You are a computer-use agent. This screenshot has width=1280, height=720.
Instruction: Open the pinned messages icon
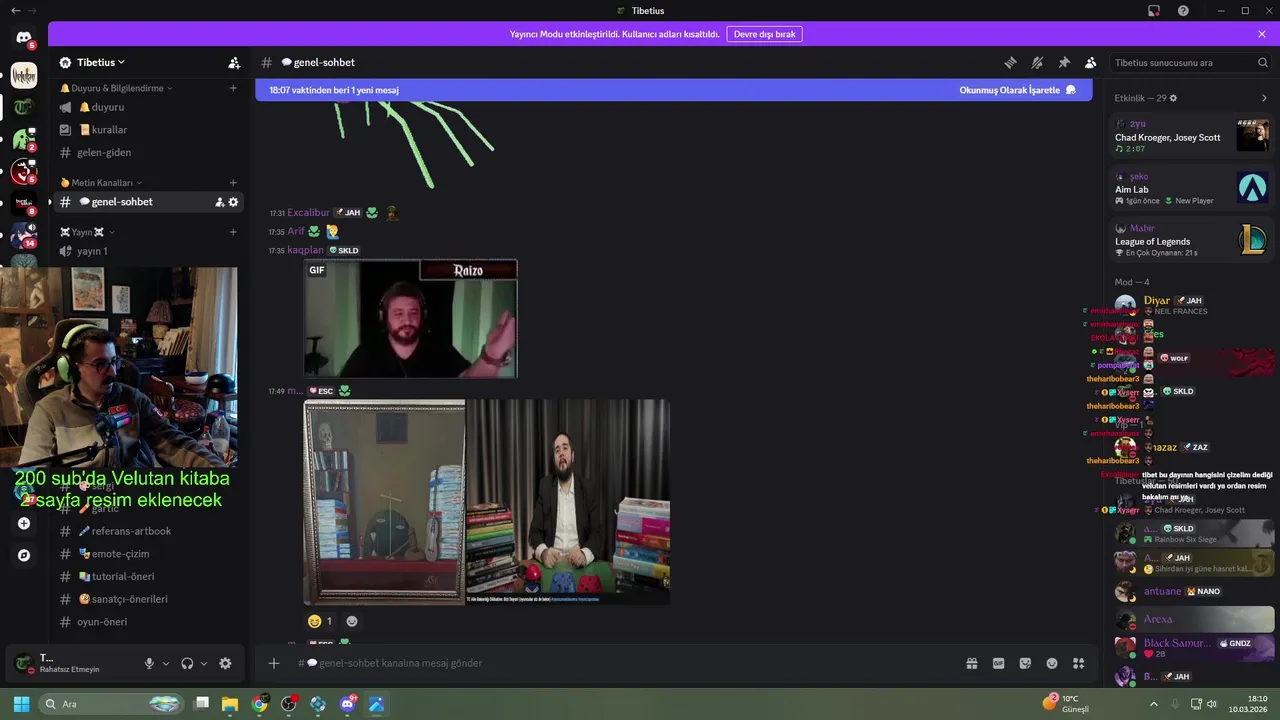(x=1064, y=62)
